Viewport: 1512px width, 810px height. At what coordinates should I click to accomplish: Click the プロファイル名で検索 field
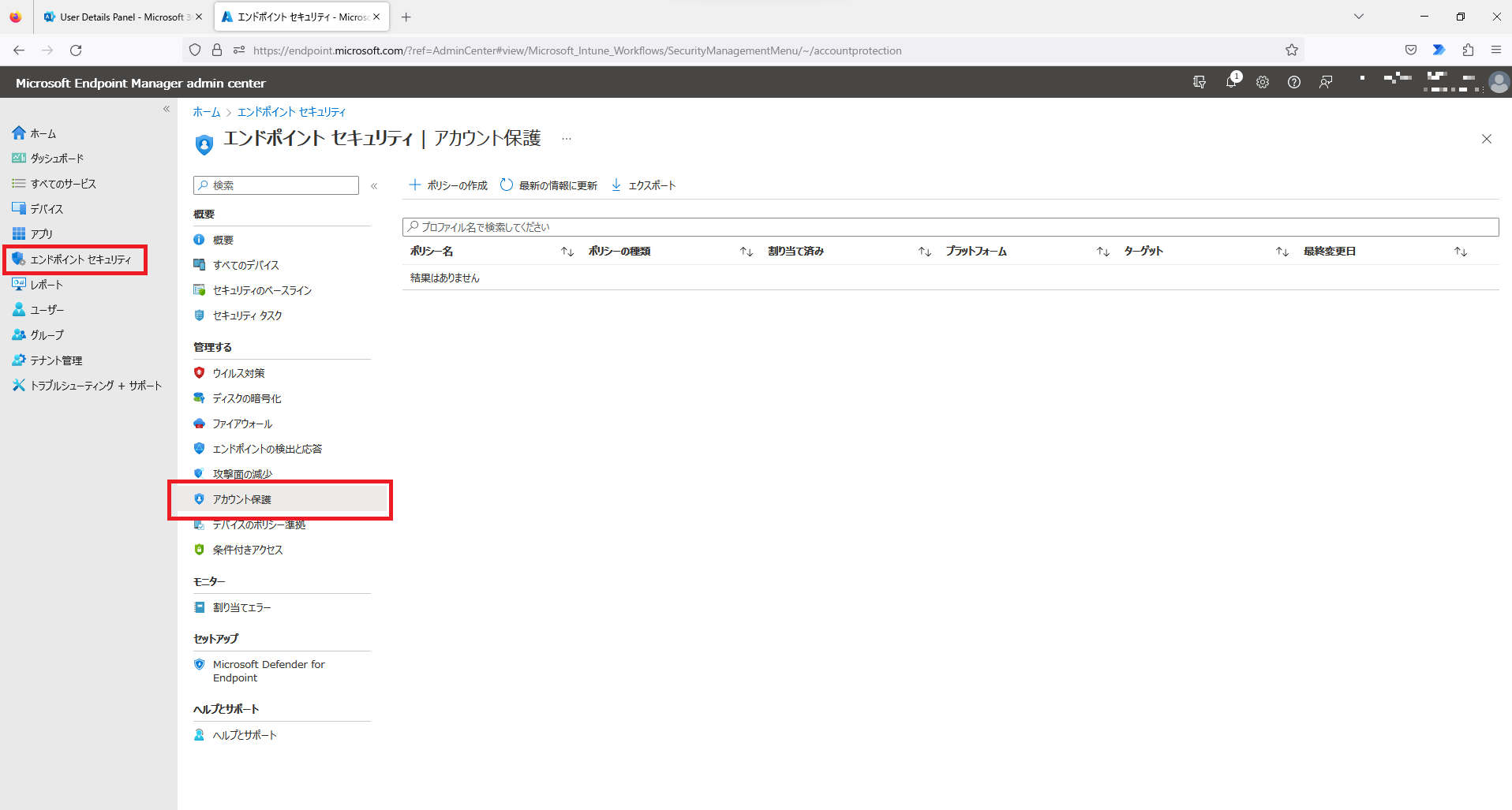click(950, 227)
